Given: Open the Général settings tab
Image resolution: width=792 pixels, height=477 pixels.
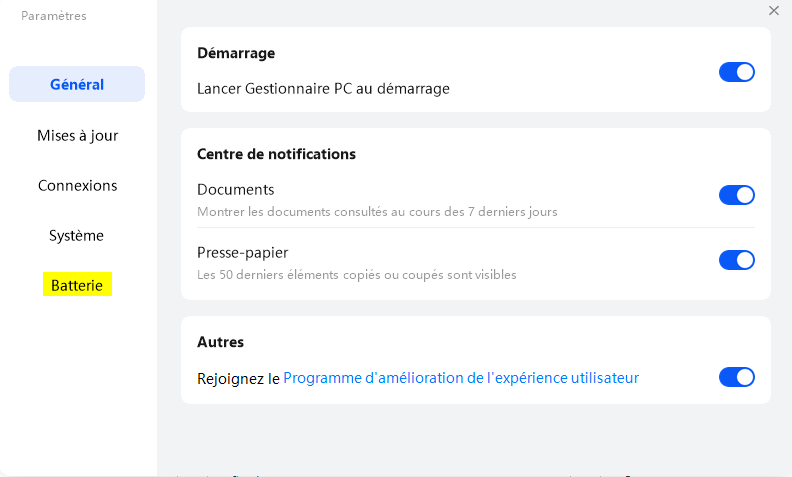Looking at the screenshot, I should point(77,84).
